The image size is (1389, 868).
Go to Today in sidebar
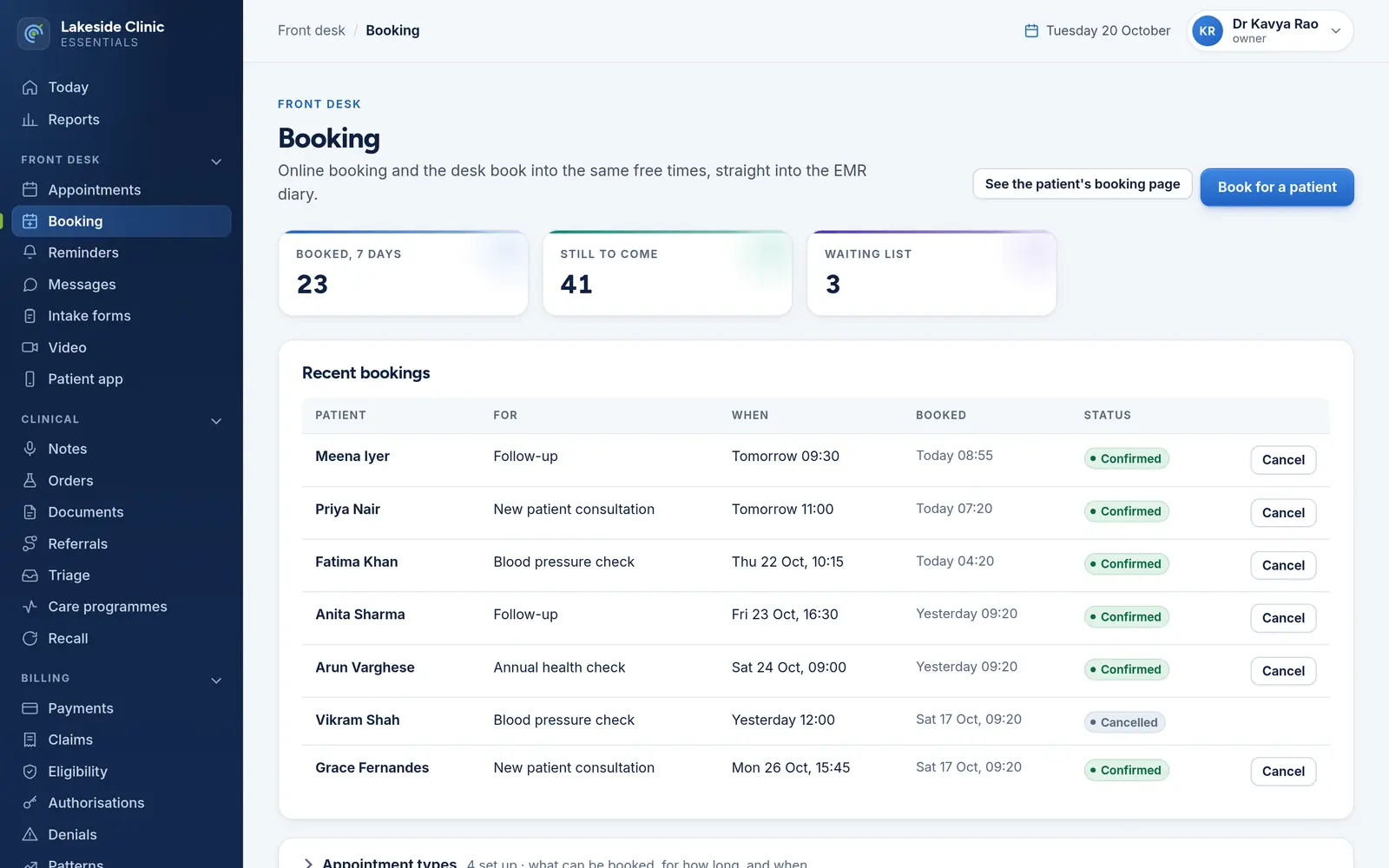click(122, 87)
